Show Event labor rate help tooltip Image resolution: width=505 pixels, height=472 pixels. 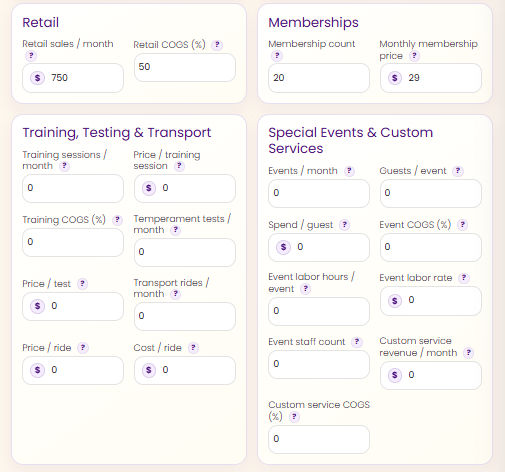(464, 278)
